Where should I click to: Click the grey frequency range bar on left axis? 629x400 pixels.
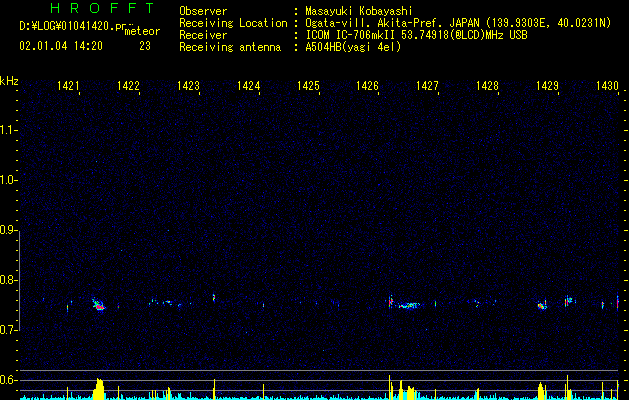pos(19,281)
